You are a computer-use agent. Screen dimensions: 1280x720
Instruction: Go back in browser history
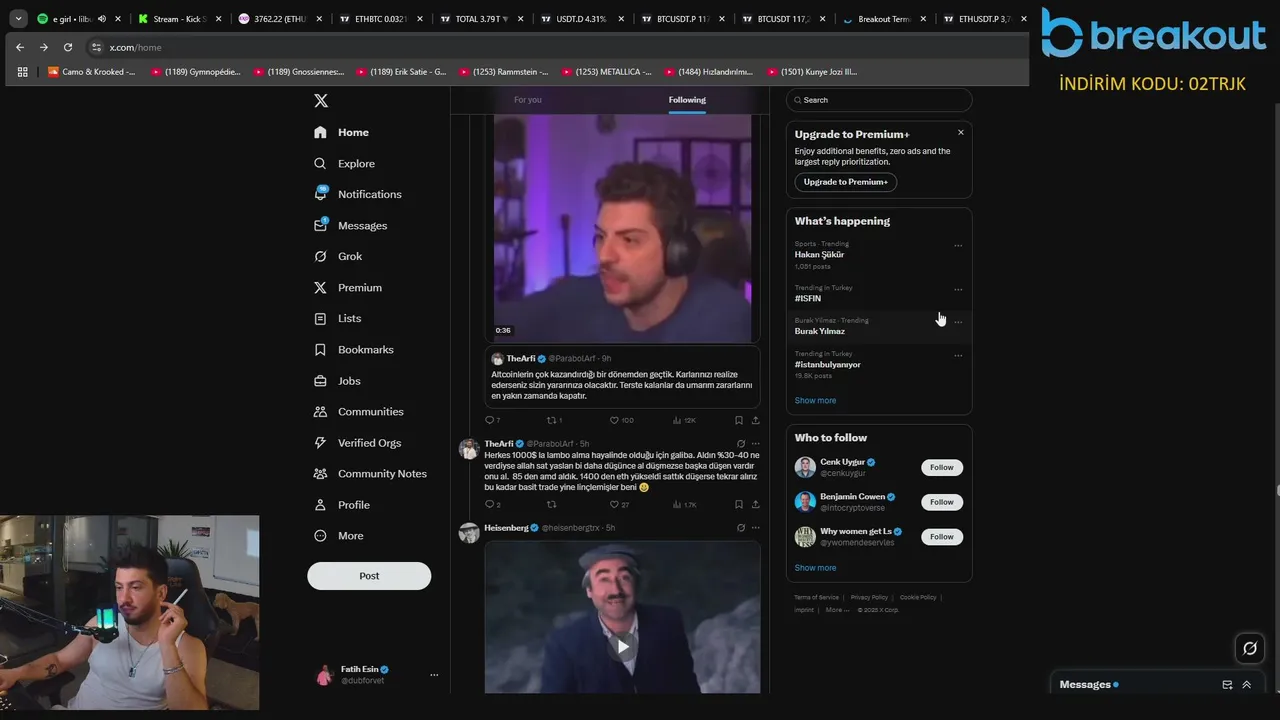click(19, 47)
